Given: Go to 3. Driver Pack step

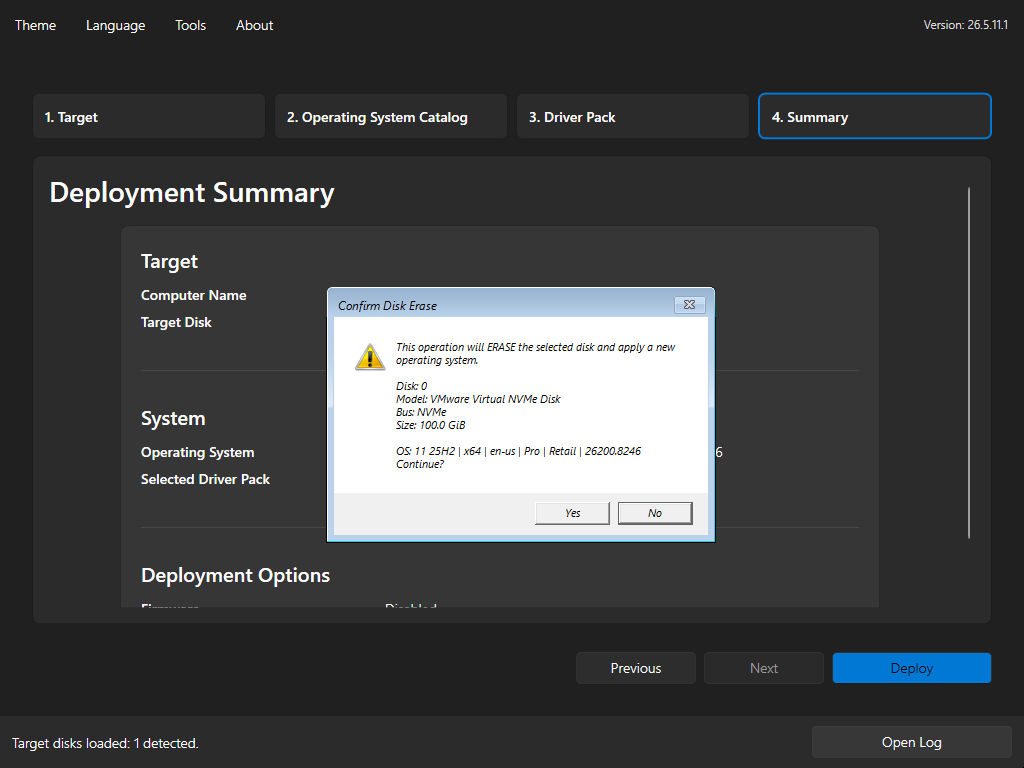Looking at the screenshot, I should tap(632, 116).
